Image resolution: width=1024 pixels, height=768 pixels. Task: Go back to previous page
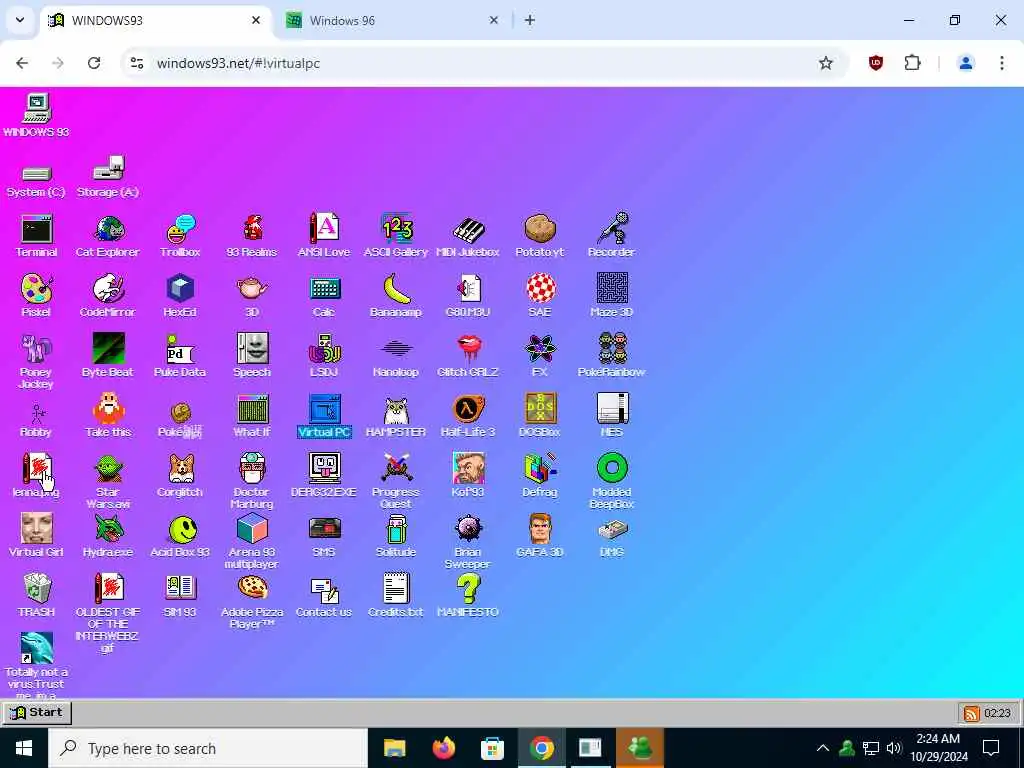click(x=22, y=63)
